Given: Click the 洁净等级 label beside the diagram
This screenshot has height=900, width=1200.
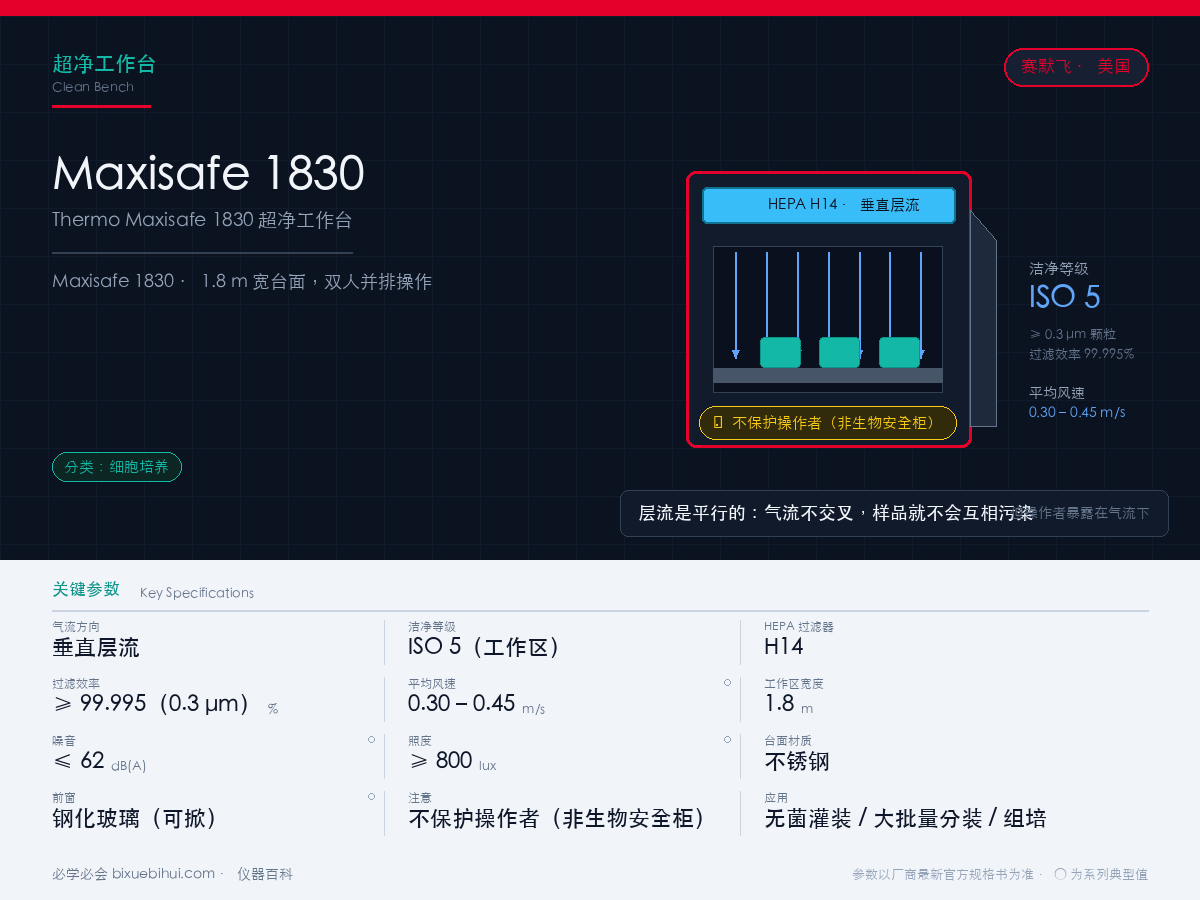Looking at the screenshot, I should tap(1059, 269).
